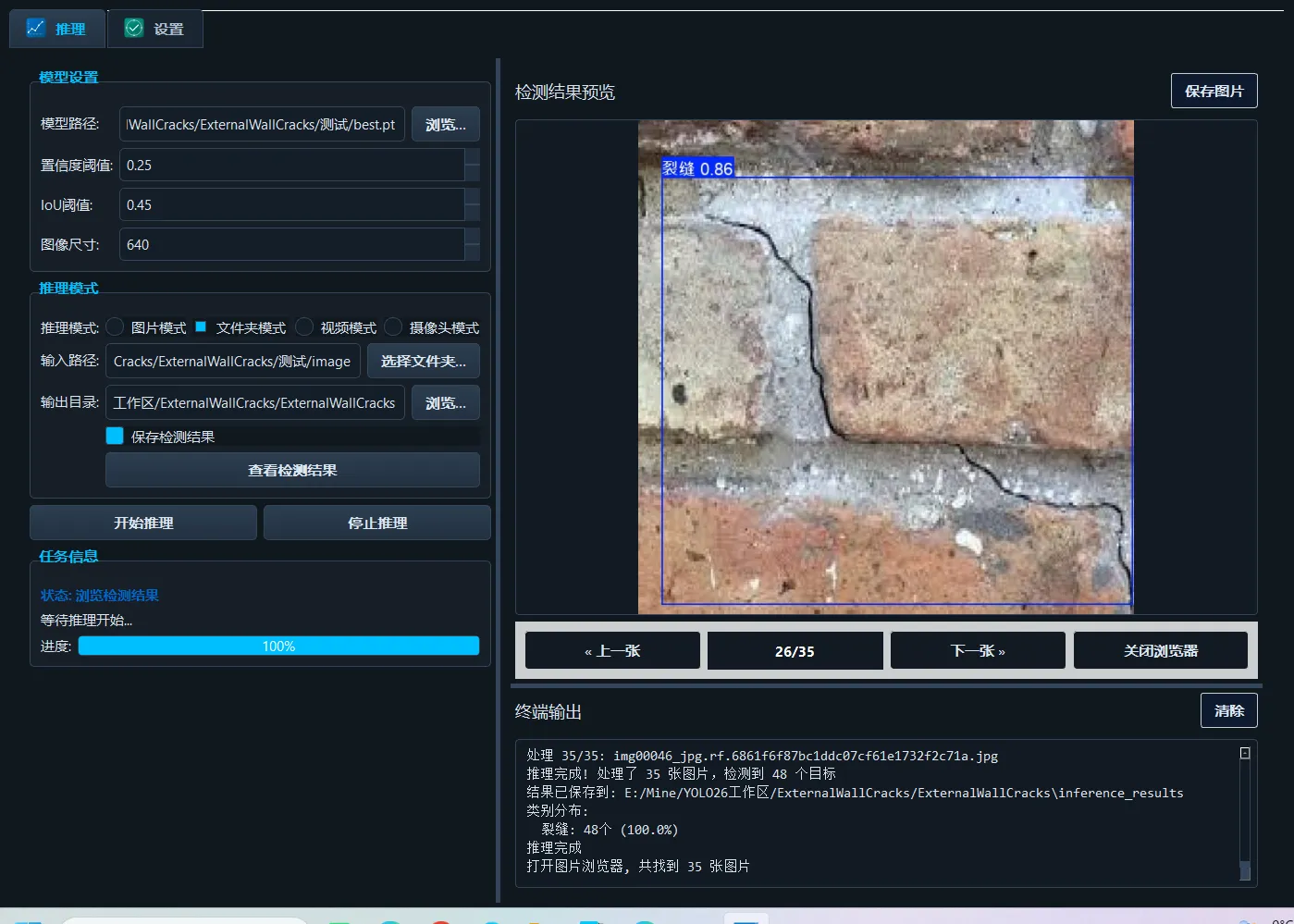Go to previous image with « 上一张
The width and height of the screenshot is (1294, 924).
pos(612,650)
